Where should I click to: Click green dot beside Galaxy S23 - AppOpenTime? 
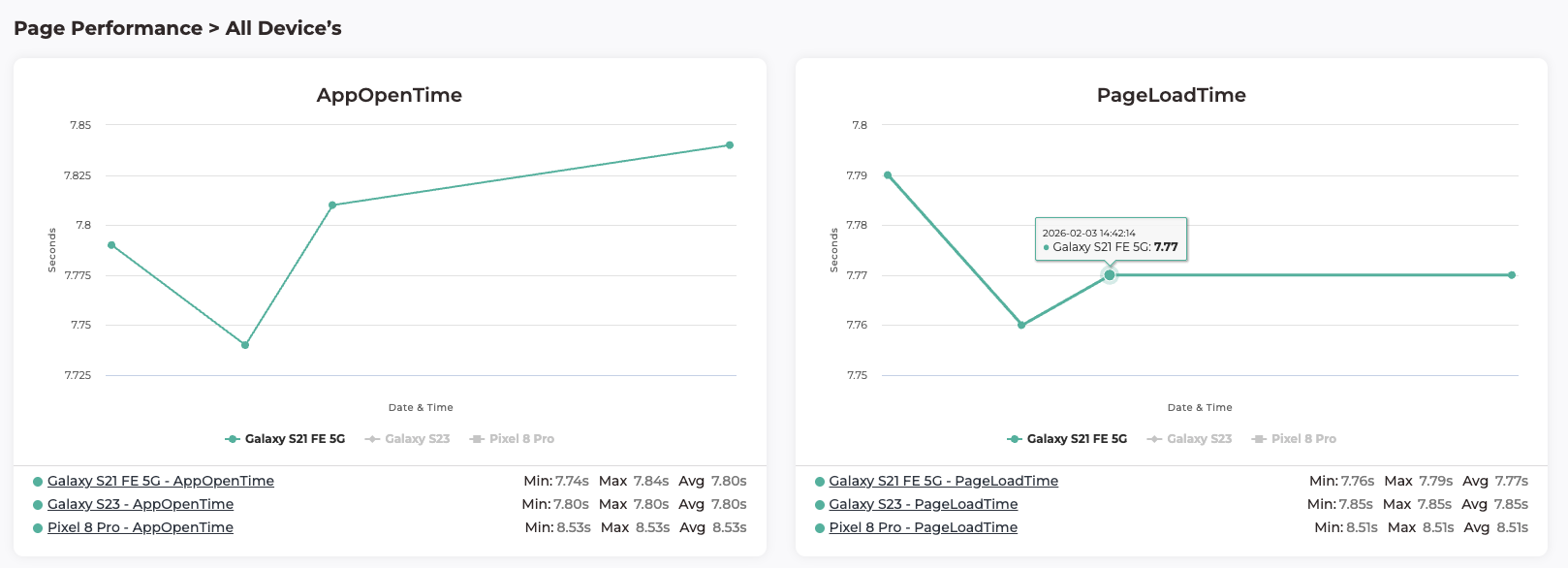click(38, 505)
